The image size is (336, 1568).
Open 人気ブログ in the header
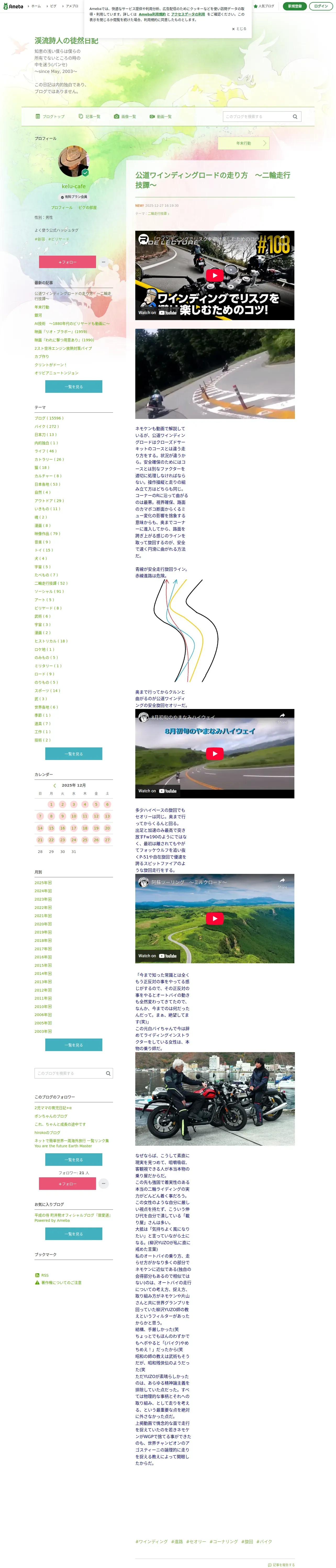(x=264, y=6)
